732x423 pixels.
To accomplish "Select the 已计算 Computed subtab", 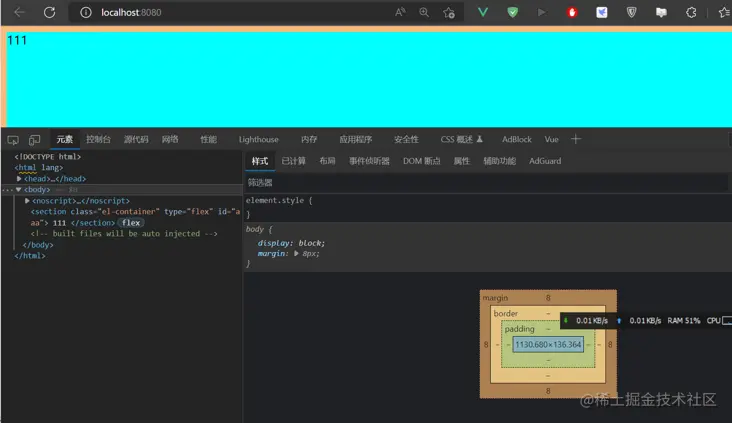I will (294, 161).
